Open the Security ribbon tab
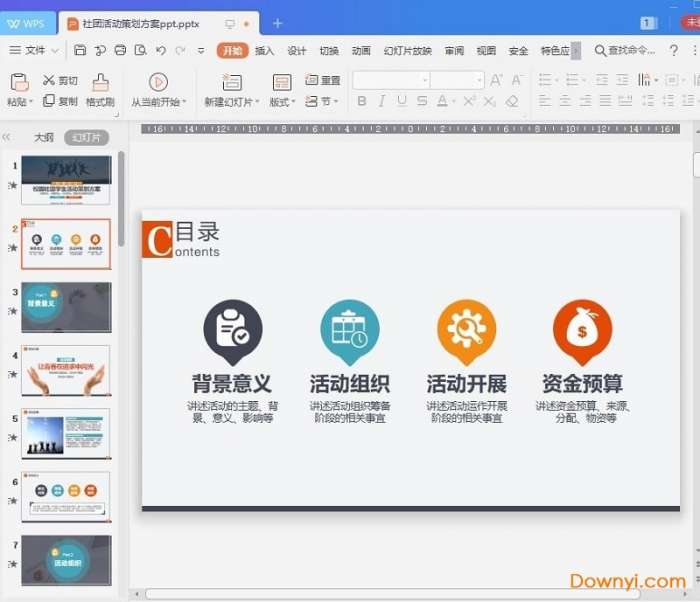The image size is (700, 602). [518, 50]
